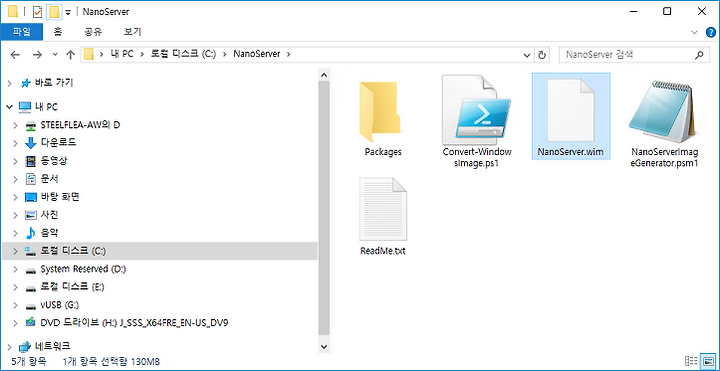The image size is (720, 371).
Task: Collapse the 내 PC tree node
Action: tap(10, 107)
